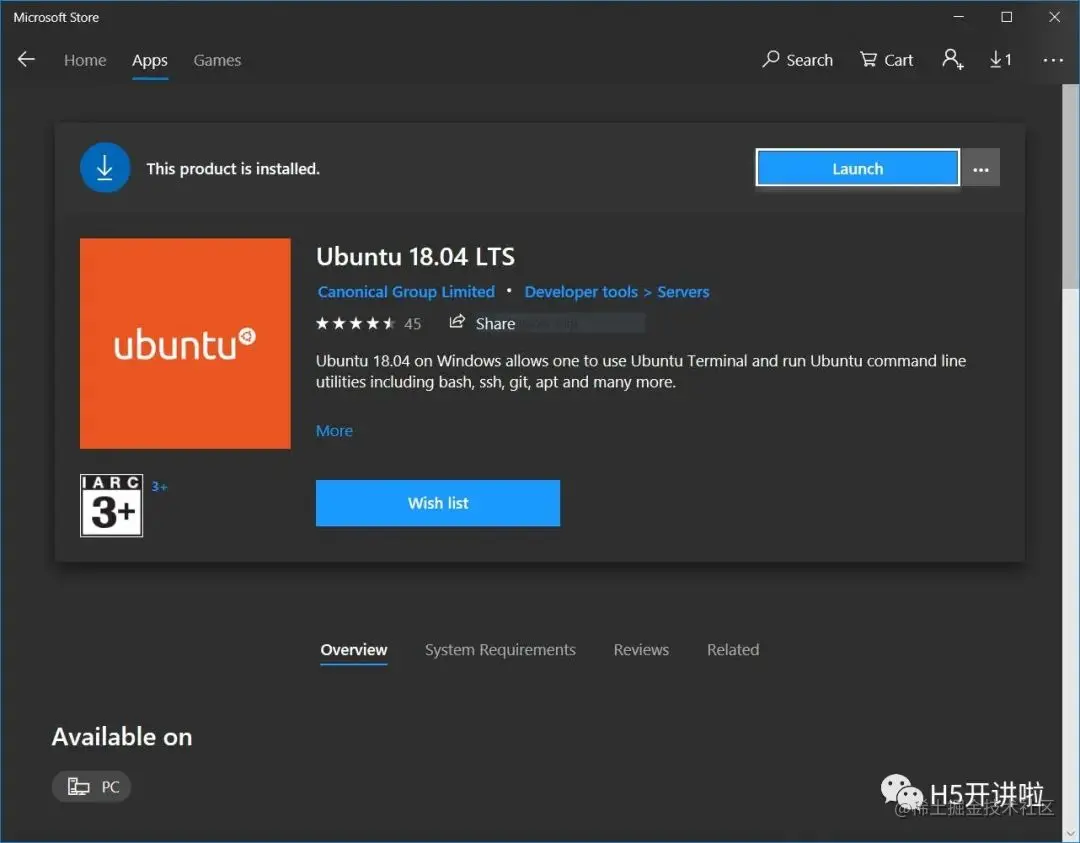This screenshot has height=843, width=1080.
Task: Select the Overview tab
Action: (353, 649)
